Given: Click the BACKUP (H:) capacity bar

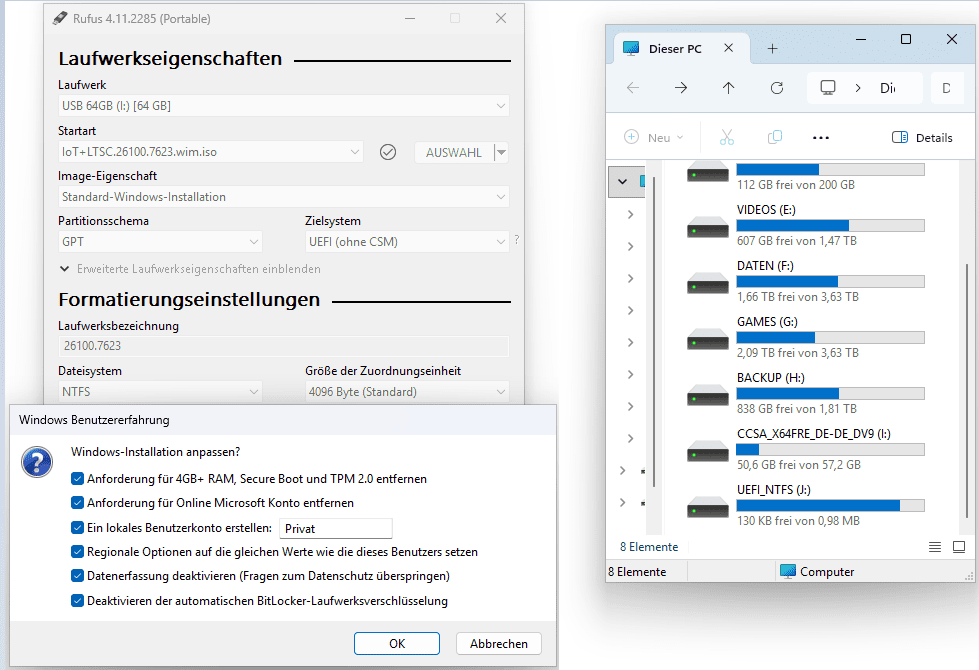Looking at the screenshot, I should tap(830, 393).
